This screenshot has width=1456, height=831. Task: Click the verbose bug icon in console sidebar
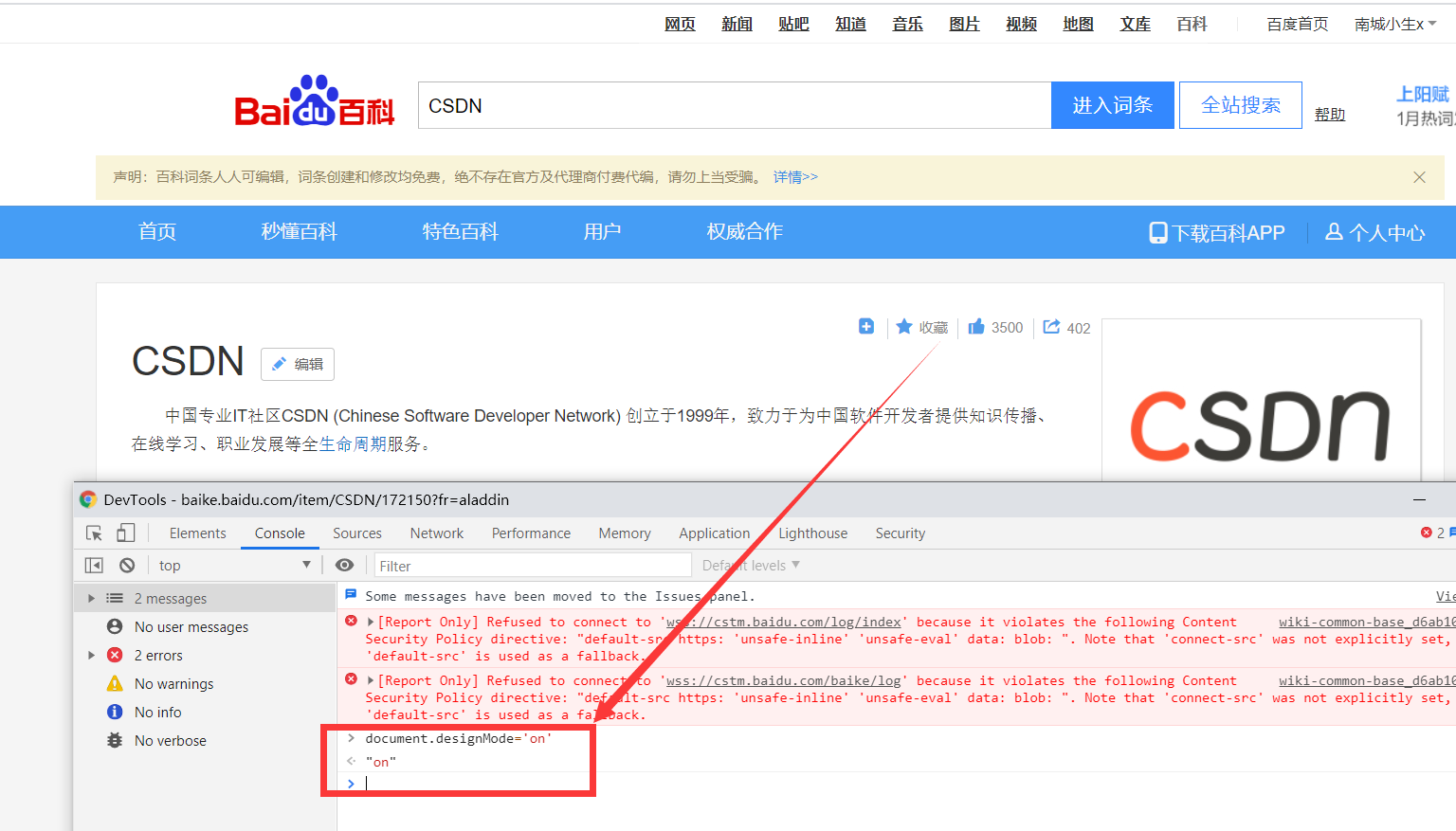click(115, 740)
